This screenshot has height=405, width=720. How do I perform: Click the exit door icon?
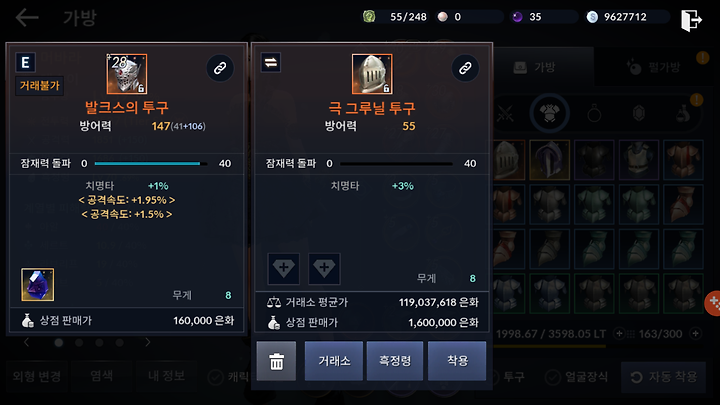click(691, 20)
